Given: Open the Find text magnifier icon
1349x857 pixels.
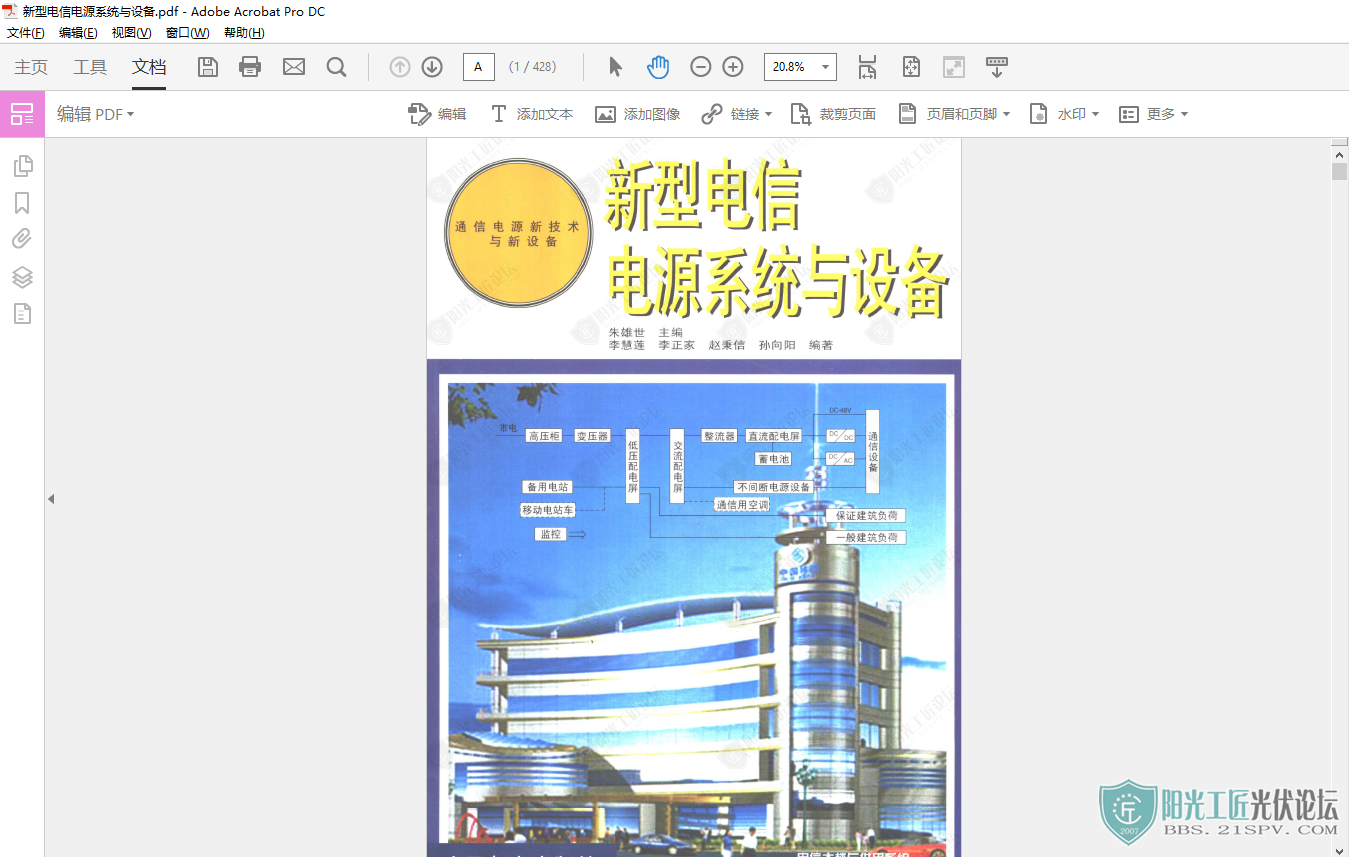Looking at the screenshot, I should coord(337,67).
